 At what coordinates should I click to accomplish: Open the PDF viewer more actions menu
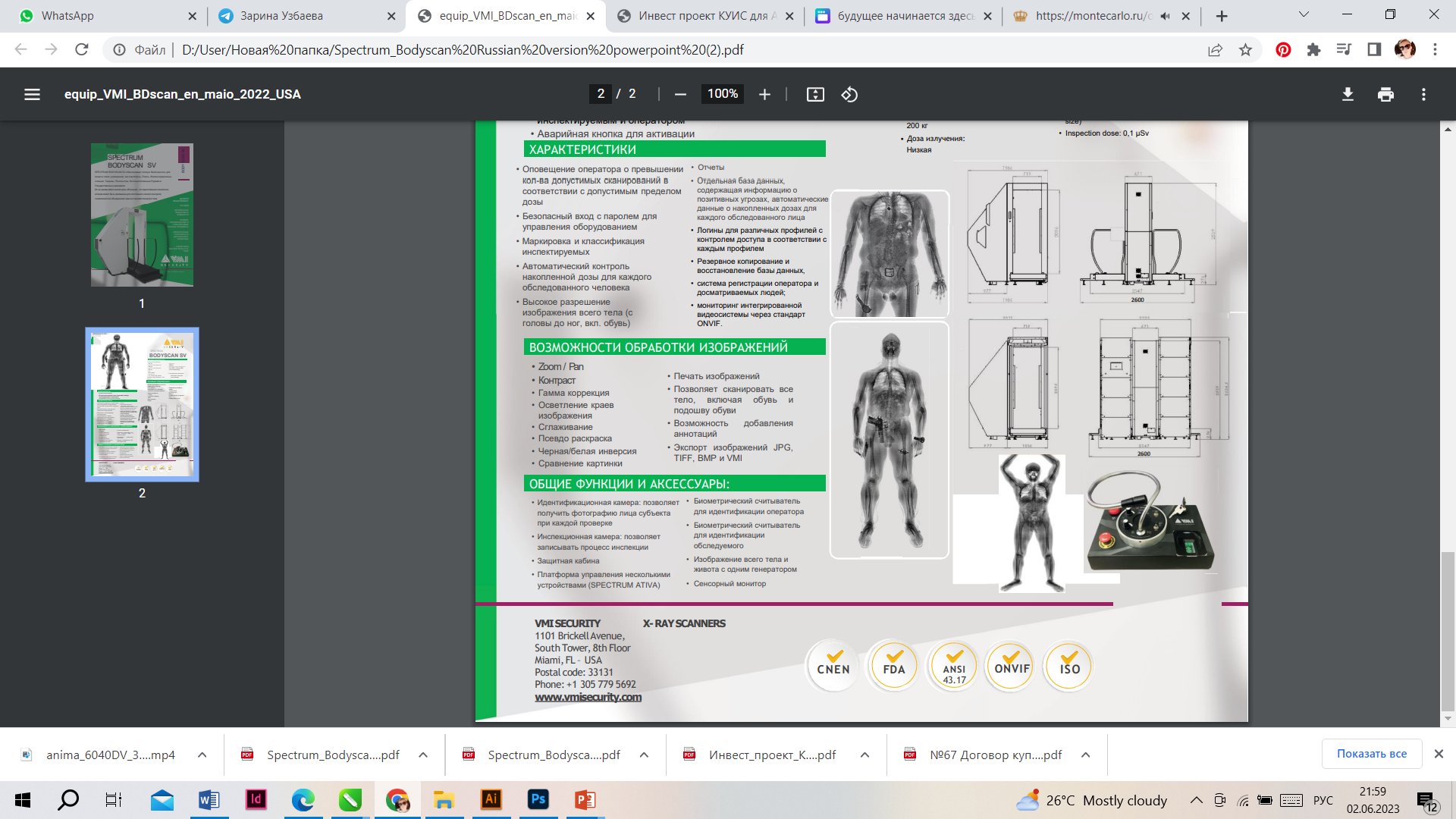point(1423,94)
